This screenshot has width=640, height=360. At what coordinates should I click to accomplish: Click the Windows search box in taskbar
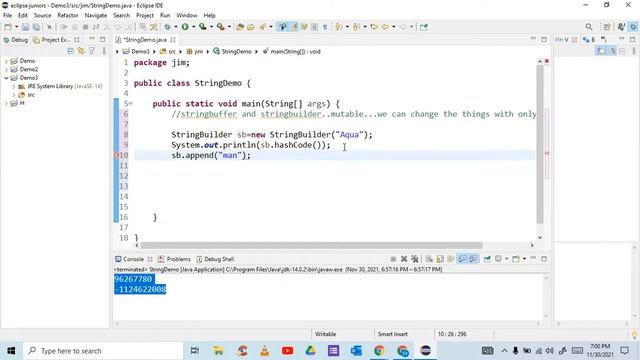tap(103, 351)
